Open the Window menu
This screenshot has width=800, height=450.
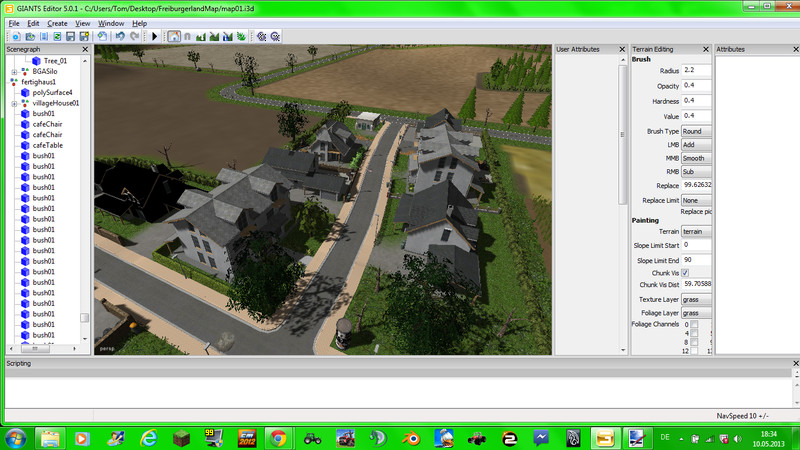[x=111, y=23]
